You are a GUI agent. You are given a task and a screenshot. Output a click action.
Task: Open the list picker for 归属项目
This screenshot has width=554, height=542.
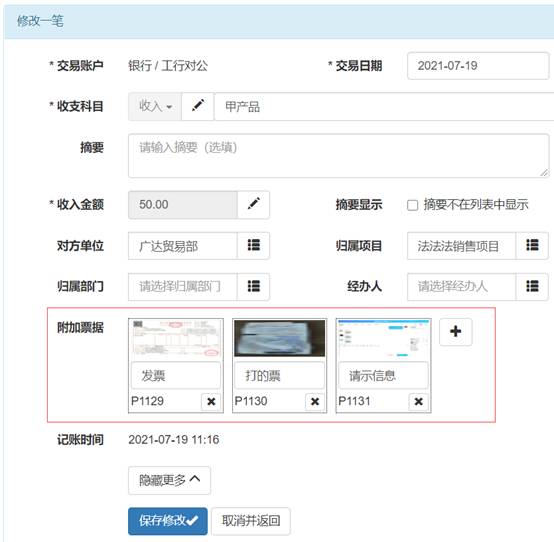(532, 245)
